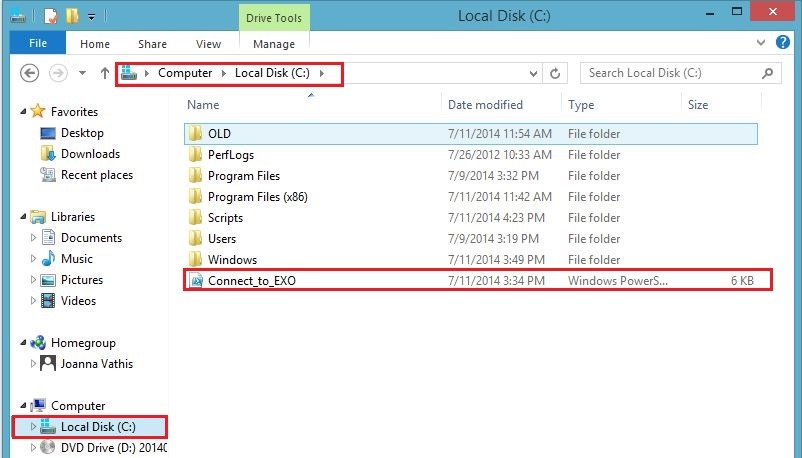Sort by the Date modified column
This screenshot has width=802, height=458.
coord(485,105)
